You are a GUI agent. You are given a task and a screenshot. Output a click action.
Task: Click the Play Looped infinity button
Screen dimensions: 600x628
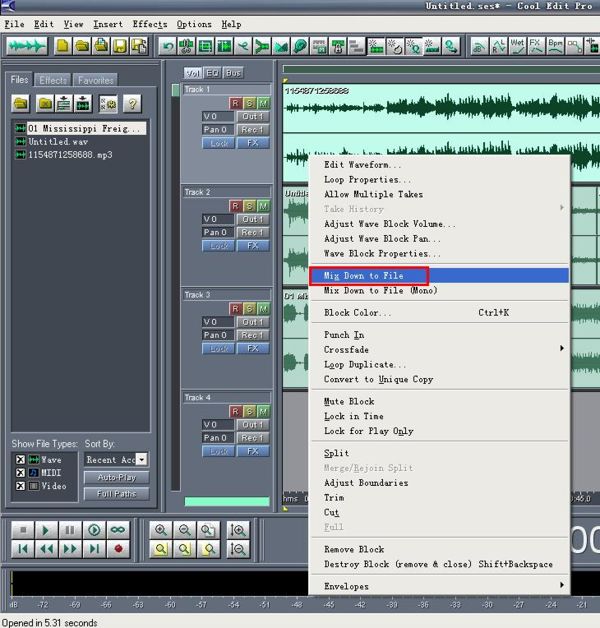[118, 530]
